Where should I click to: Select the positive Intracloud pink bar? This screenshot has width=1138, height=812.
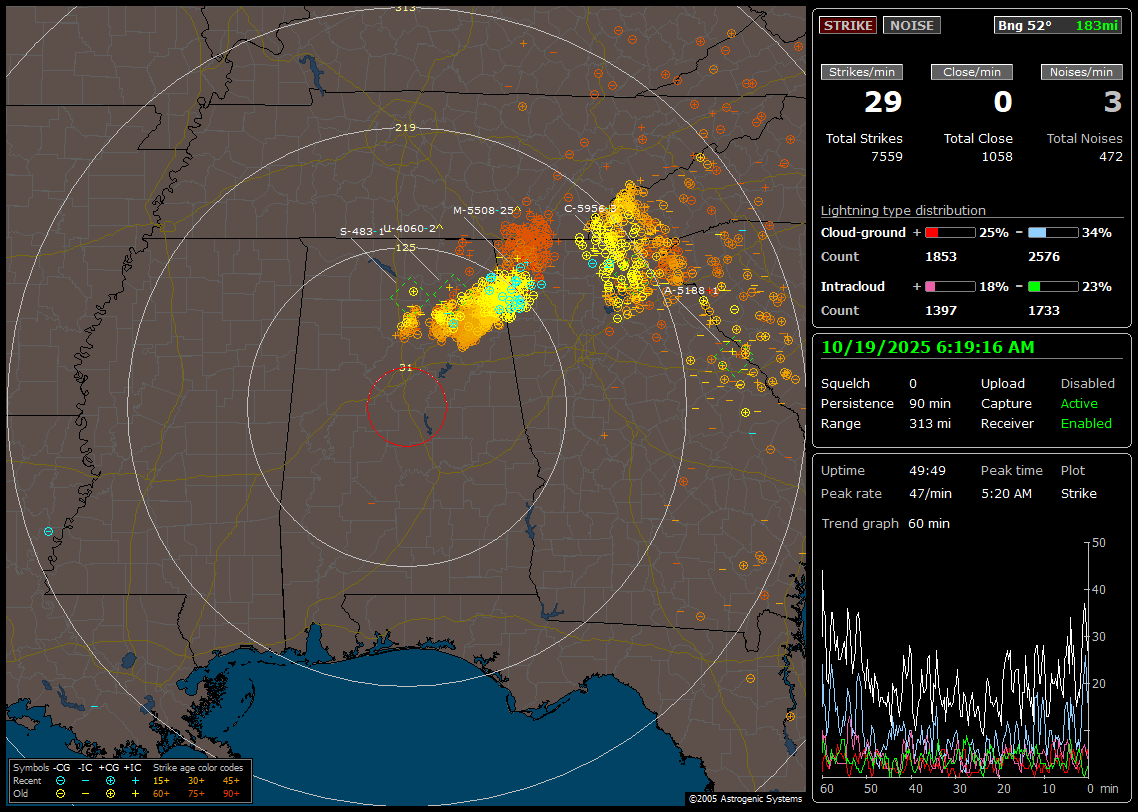tap(949, 286)
